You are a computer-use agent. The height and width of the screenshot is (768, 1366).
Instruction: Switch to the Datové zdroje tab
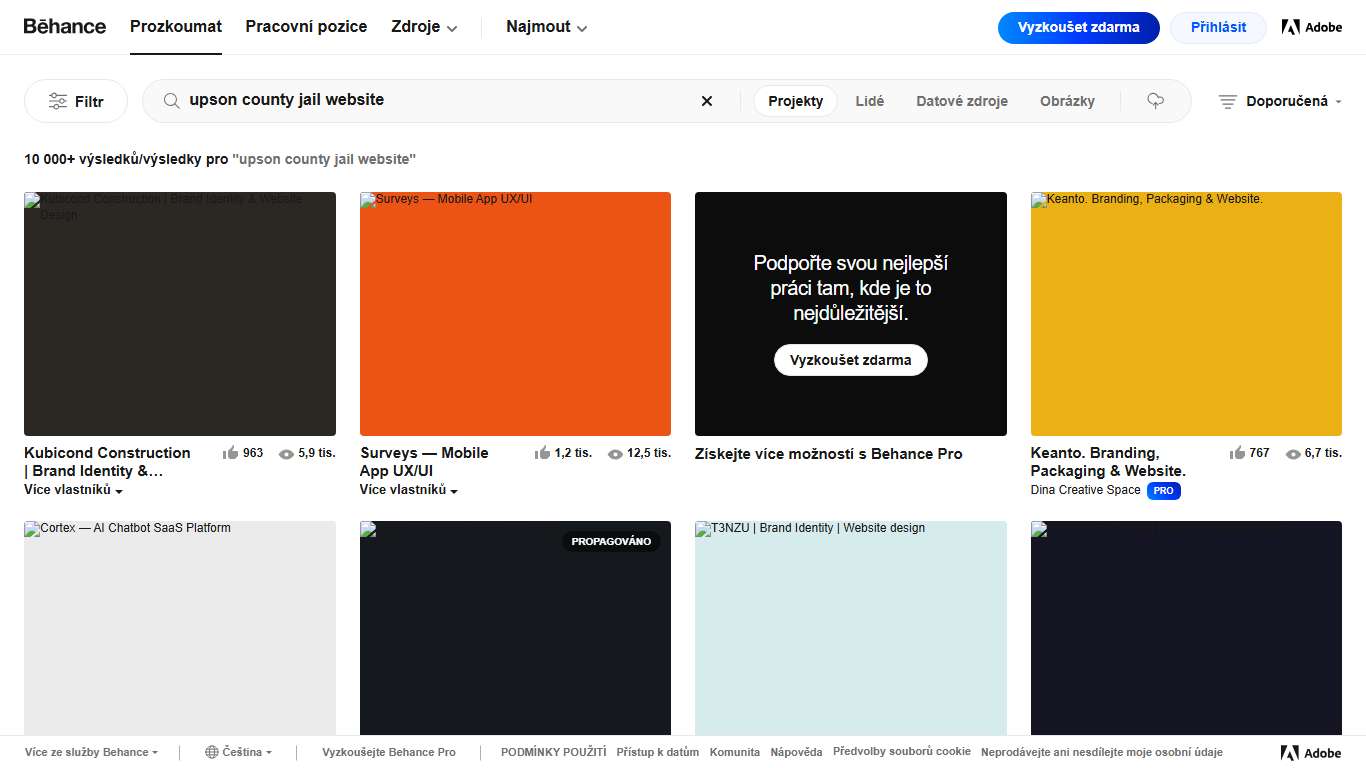click(961, 100)
